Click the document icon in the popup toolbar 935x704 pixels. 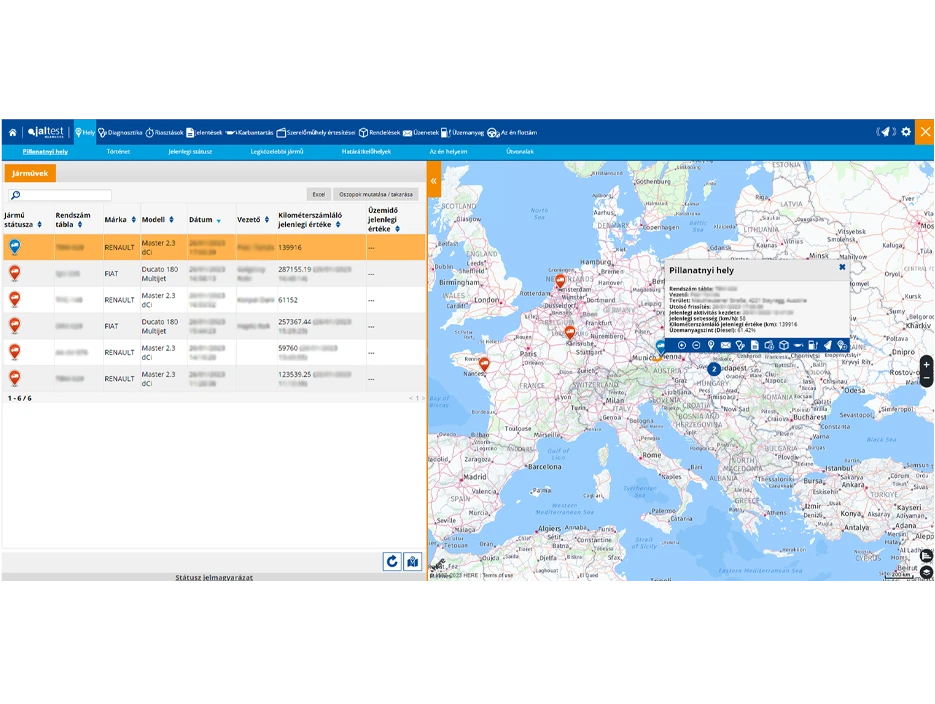(755, 345)
